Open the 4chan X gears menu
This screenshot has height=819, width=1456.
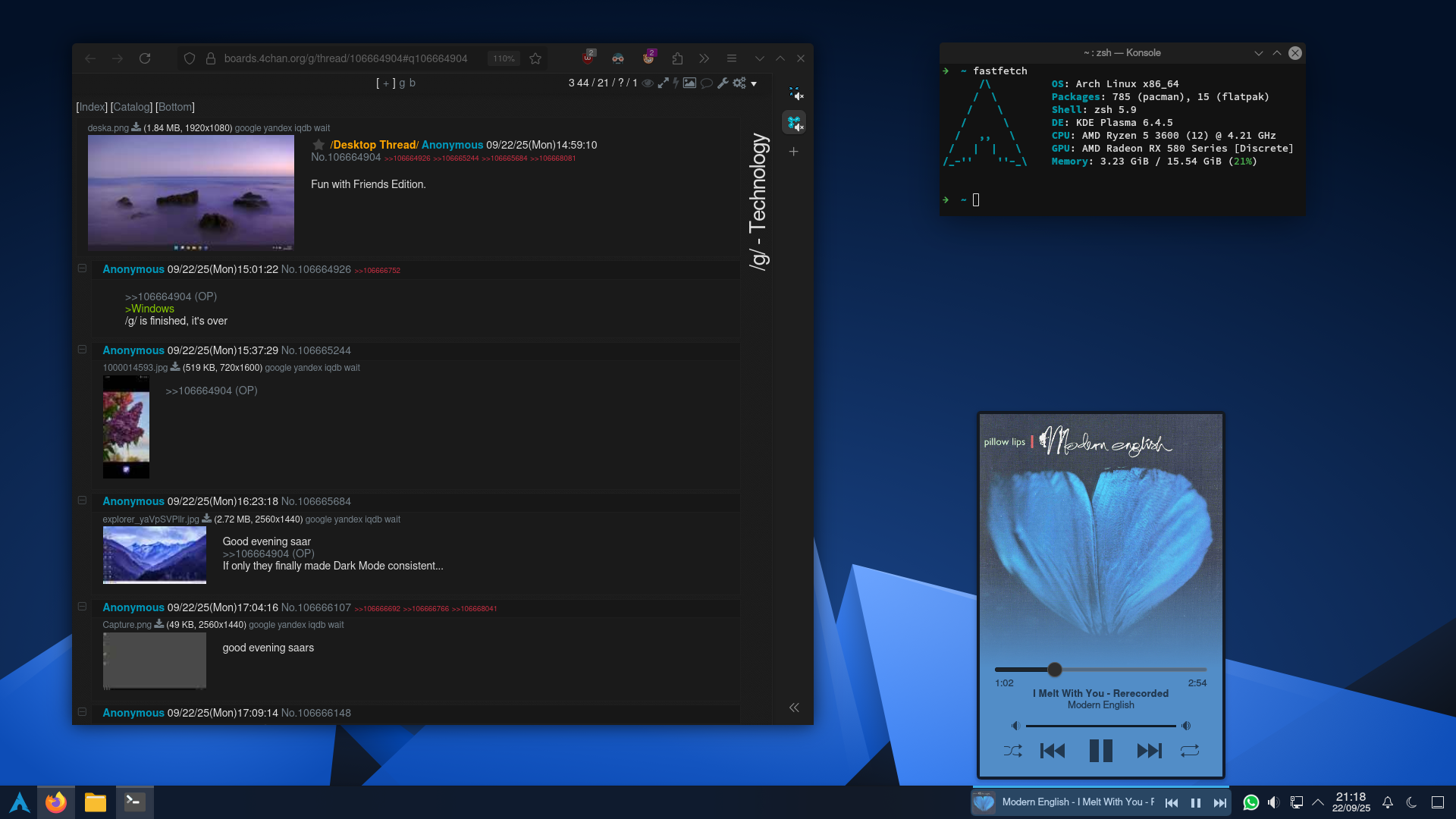pos(739,83)
